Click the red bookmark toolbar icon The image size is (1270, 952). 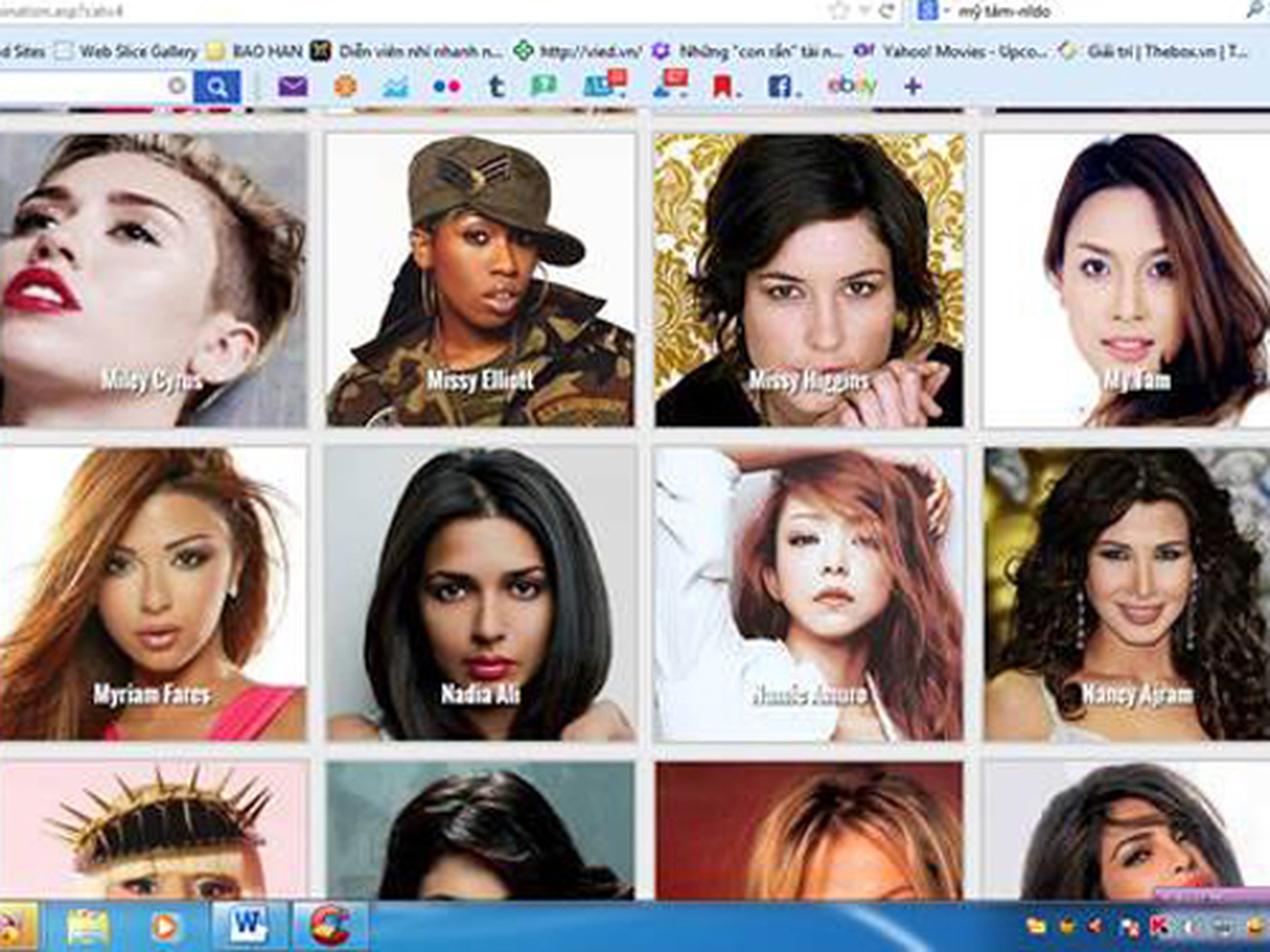pyautogui.click(x=722, y=87)
